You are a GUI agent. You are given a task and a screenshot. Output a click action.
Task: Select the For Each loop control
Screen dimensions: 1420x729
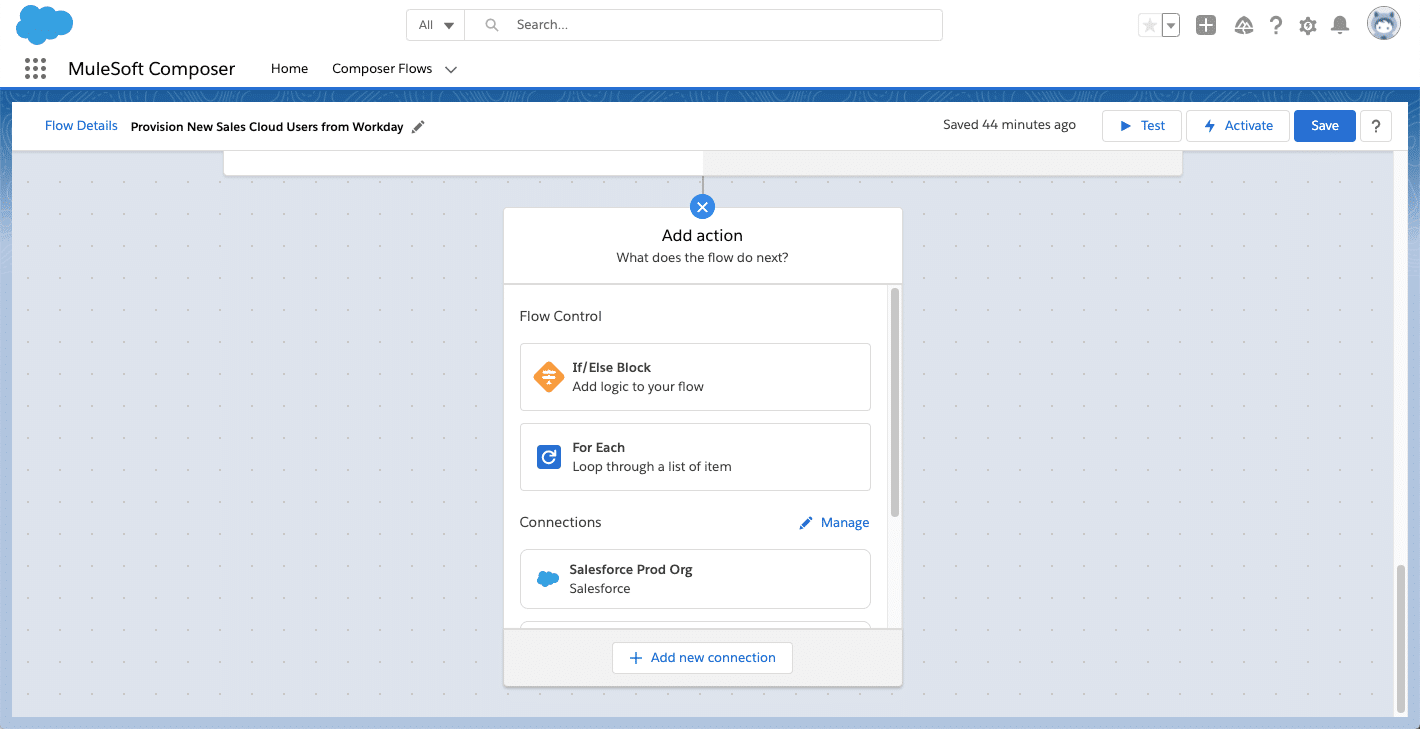pos(695,457)
